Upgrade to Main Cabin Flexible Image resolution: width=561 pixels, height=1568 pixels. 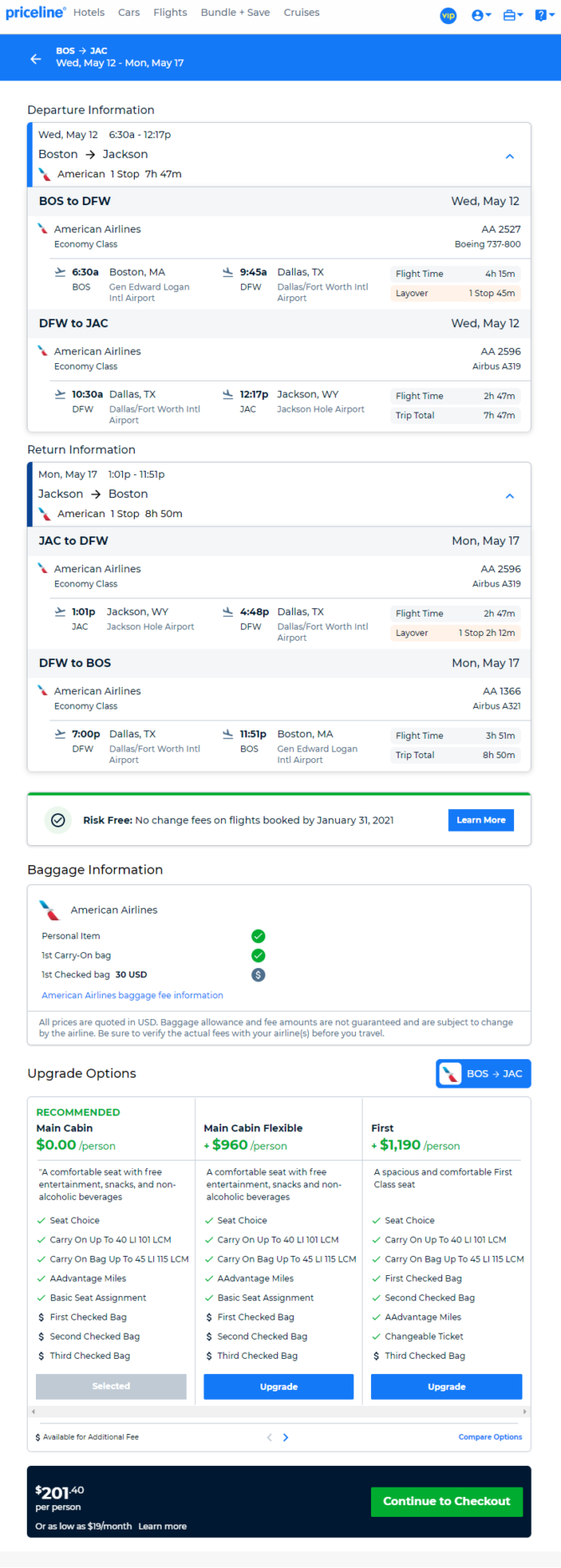point(279,1386)
